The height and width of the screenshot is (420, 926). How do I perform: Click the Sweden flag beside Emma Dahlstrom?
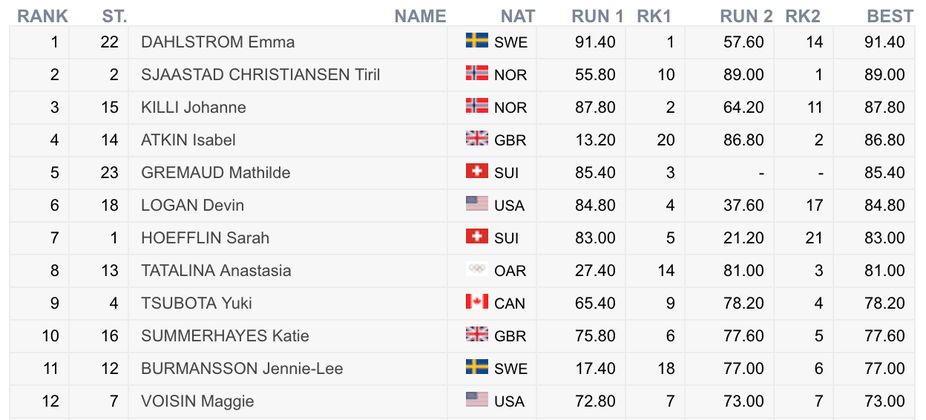[477, 40]
